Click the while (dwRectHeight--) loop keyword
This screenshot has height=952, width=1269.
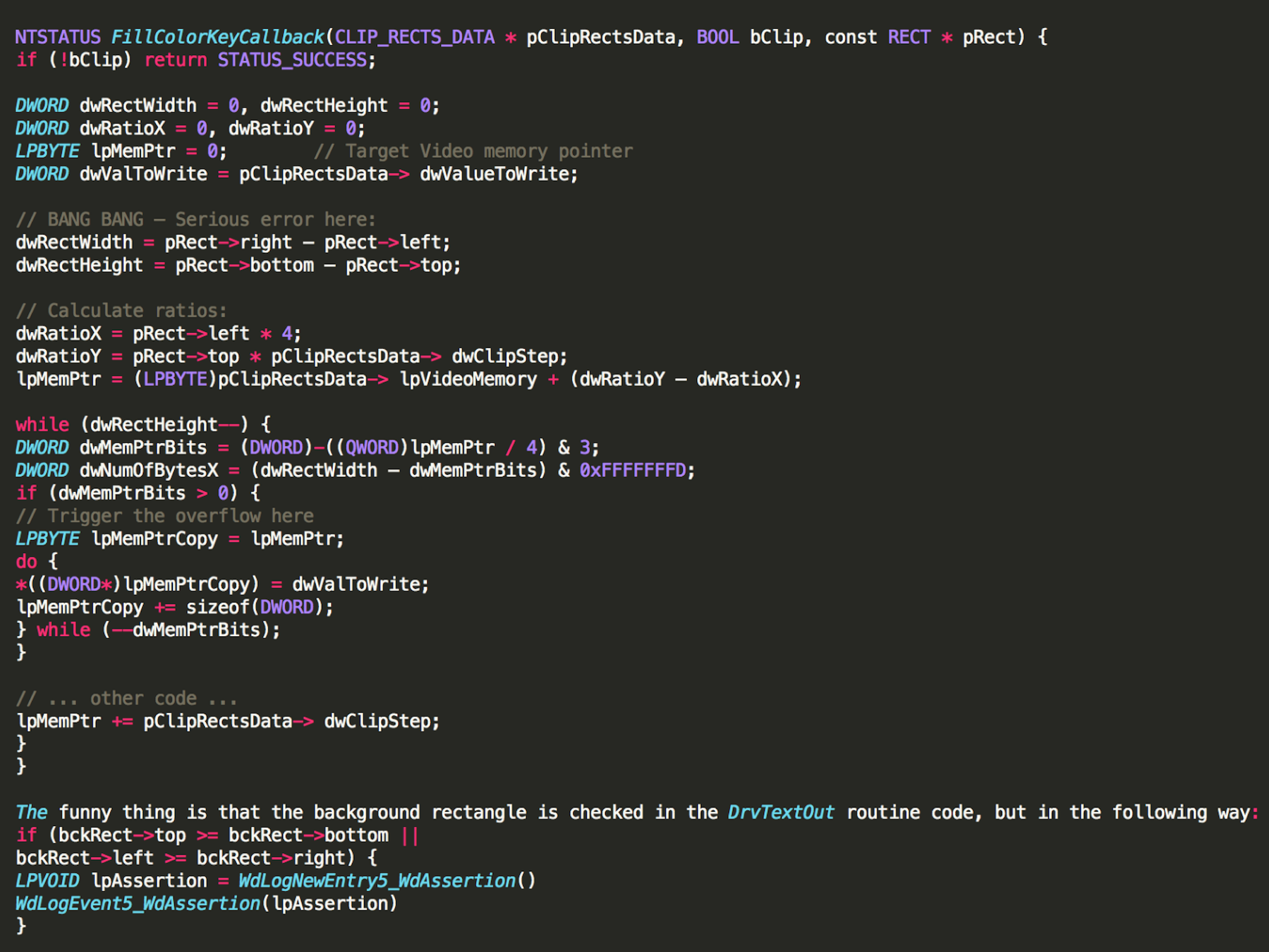(x=42, y=425)
